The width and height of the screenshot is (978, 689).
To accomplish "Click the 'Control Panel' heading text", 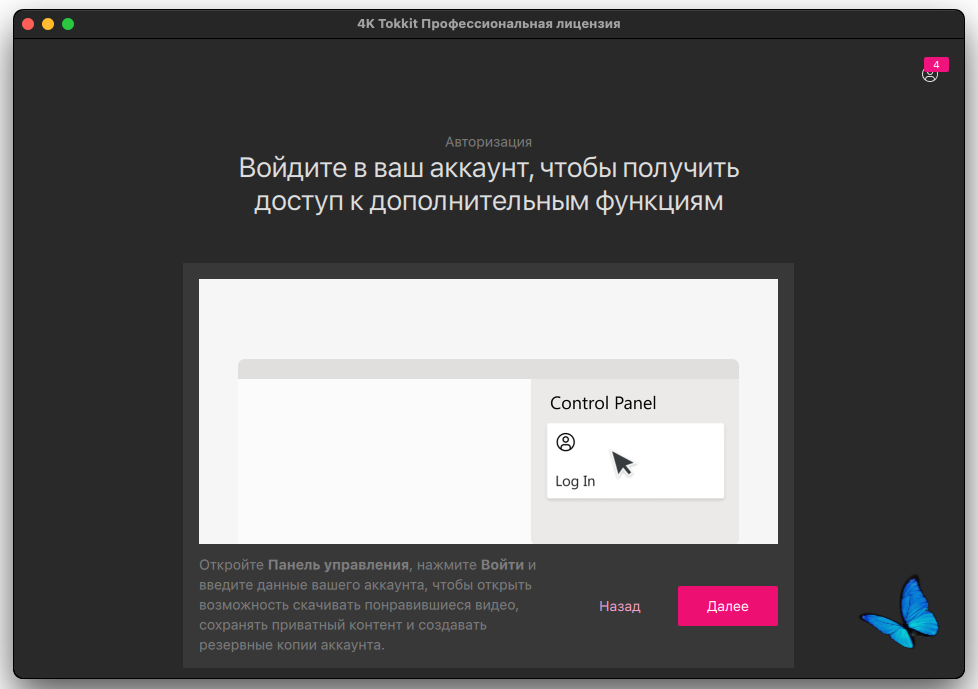I will [603, 403].
